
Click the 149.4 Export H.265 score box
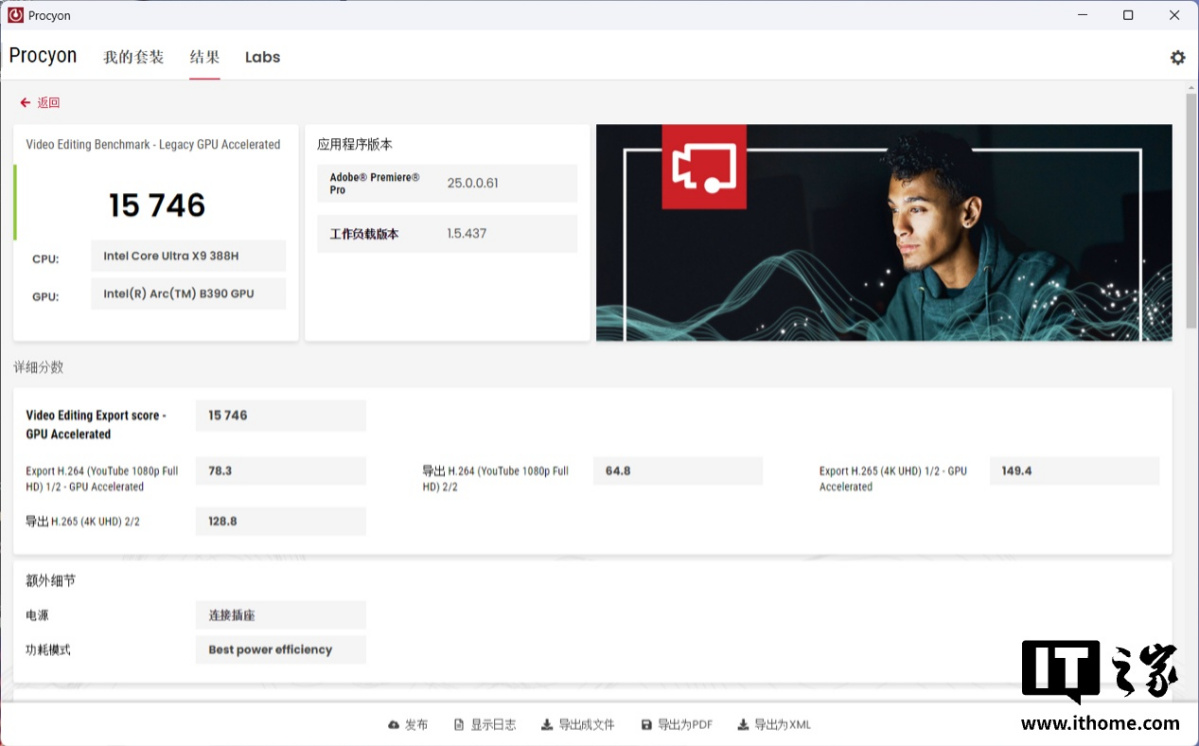point(1074,470)
